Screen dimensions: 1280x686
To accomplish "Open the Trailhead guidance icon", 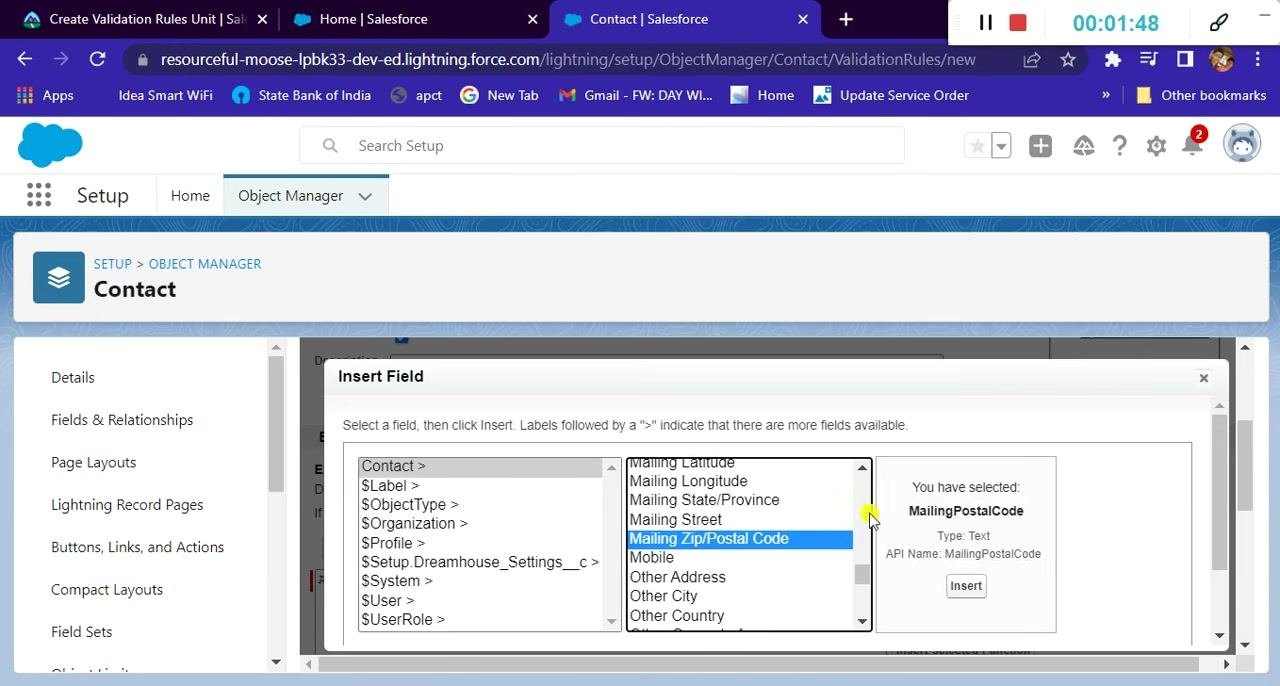I will pyautogui.click(x=1083, y=146).
